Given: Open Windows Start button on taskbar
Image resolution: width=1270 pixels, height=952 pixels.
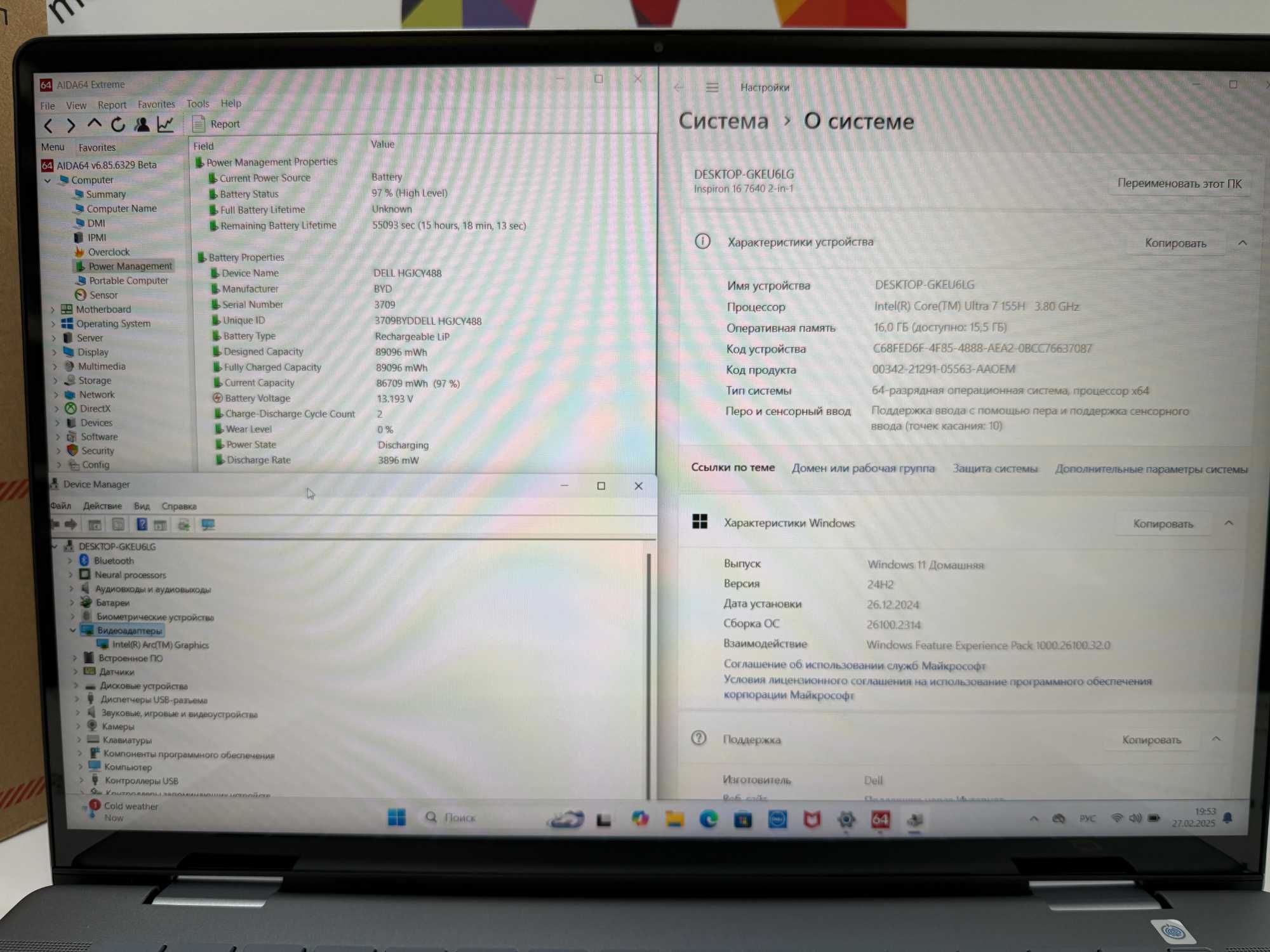Looking at the screenshot, I should [x=396, y=817].
